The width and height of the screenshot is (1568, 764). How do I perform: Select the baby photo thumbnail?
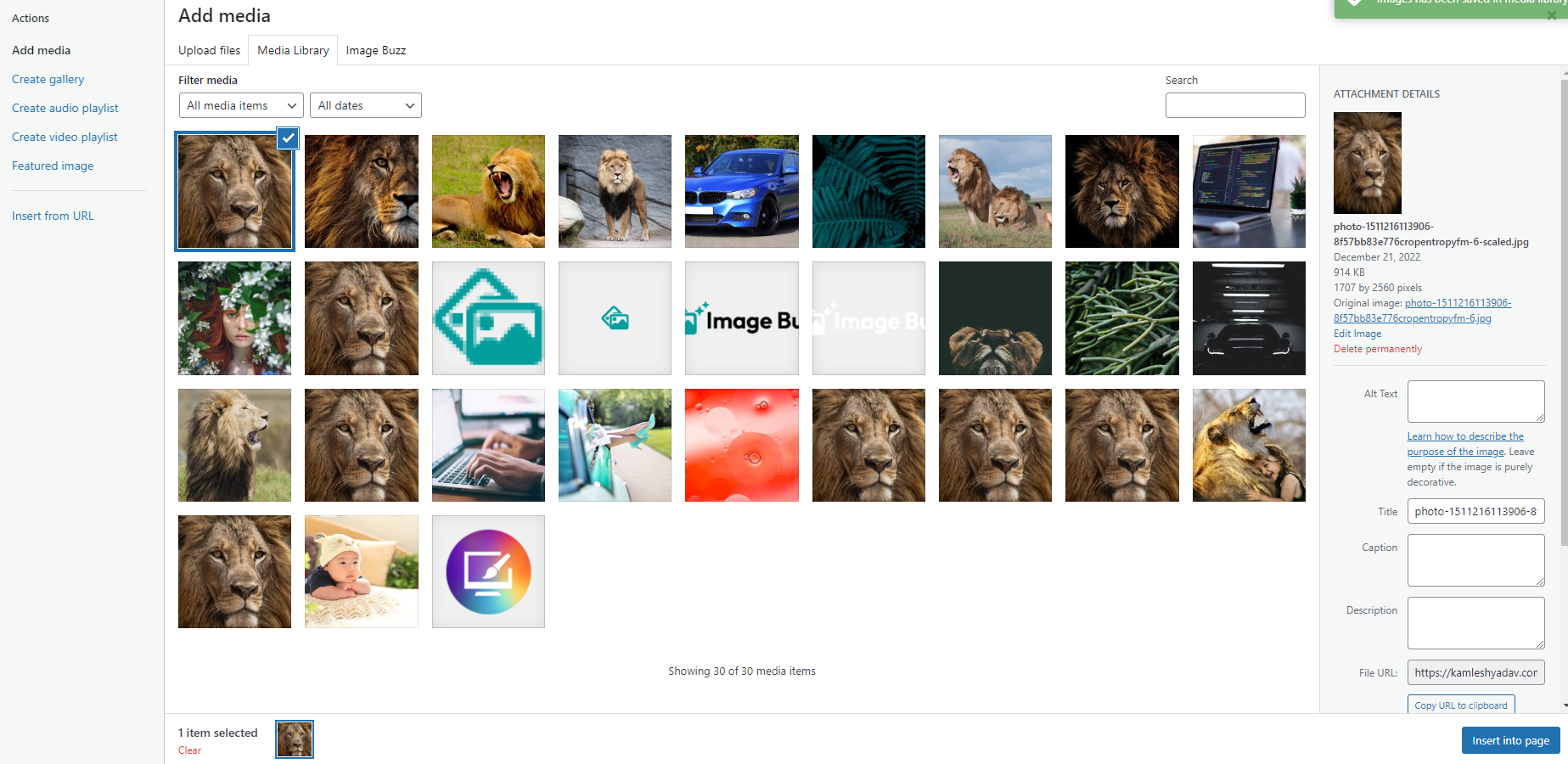pyautogui.click(x=361, y=571)
